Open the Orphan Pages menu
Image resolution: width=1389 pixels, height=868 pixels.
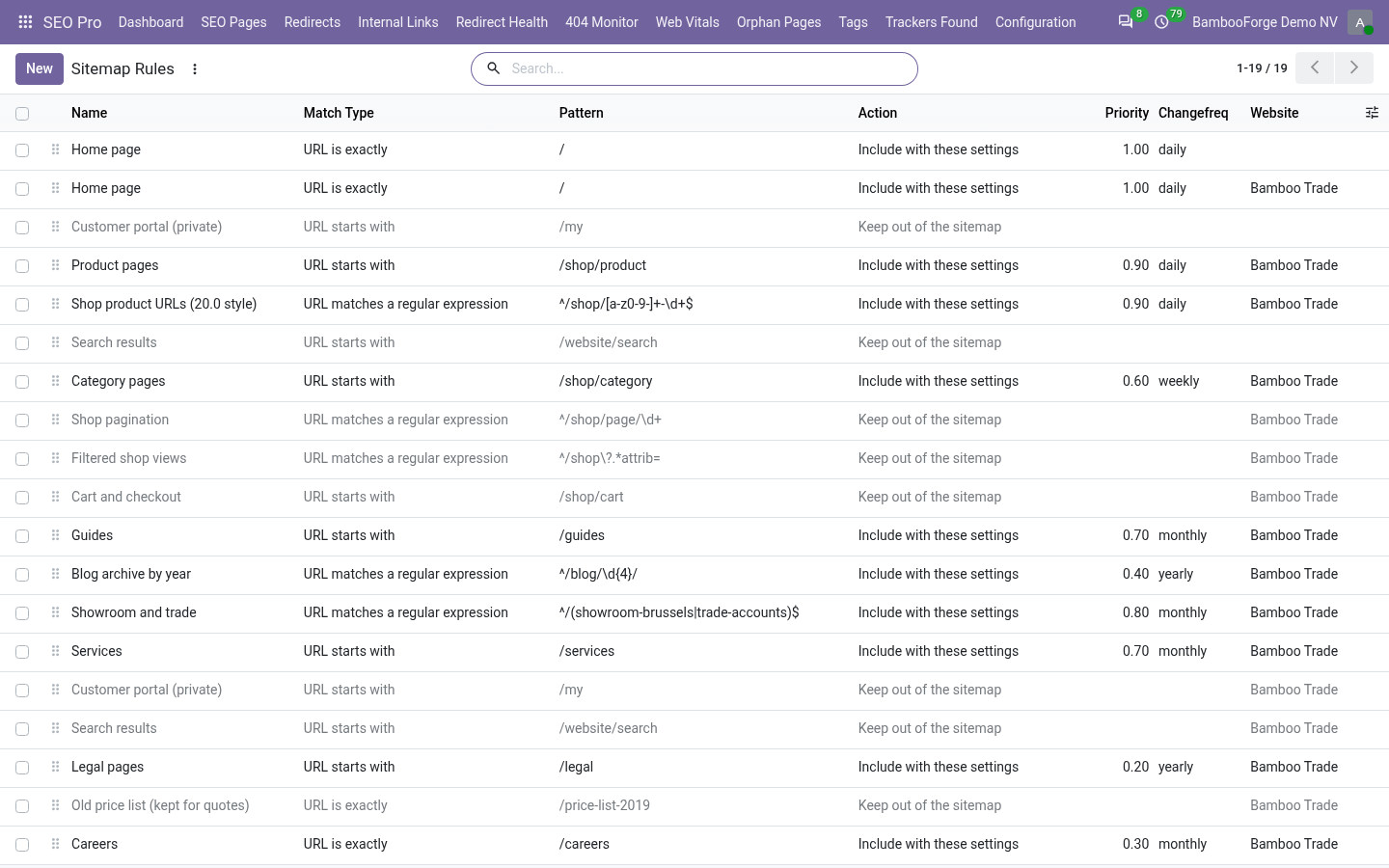click(778, 21)
